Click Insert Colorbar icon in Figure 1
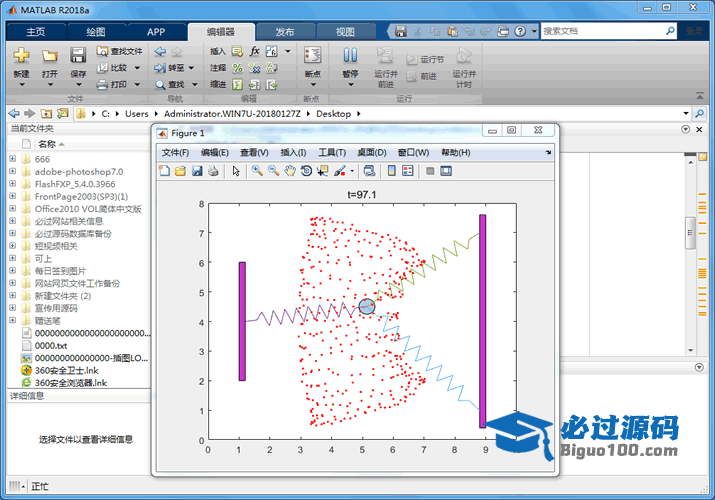This screenshot has height=500, width=715. coord(392,171)
